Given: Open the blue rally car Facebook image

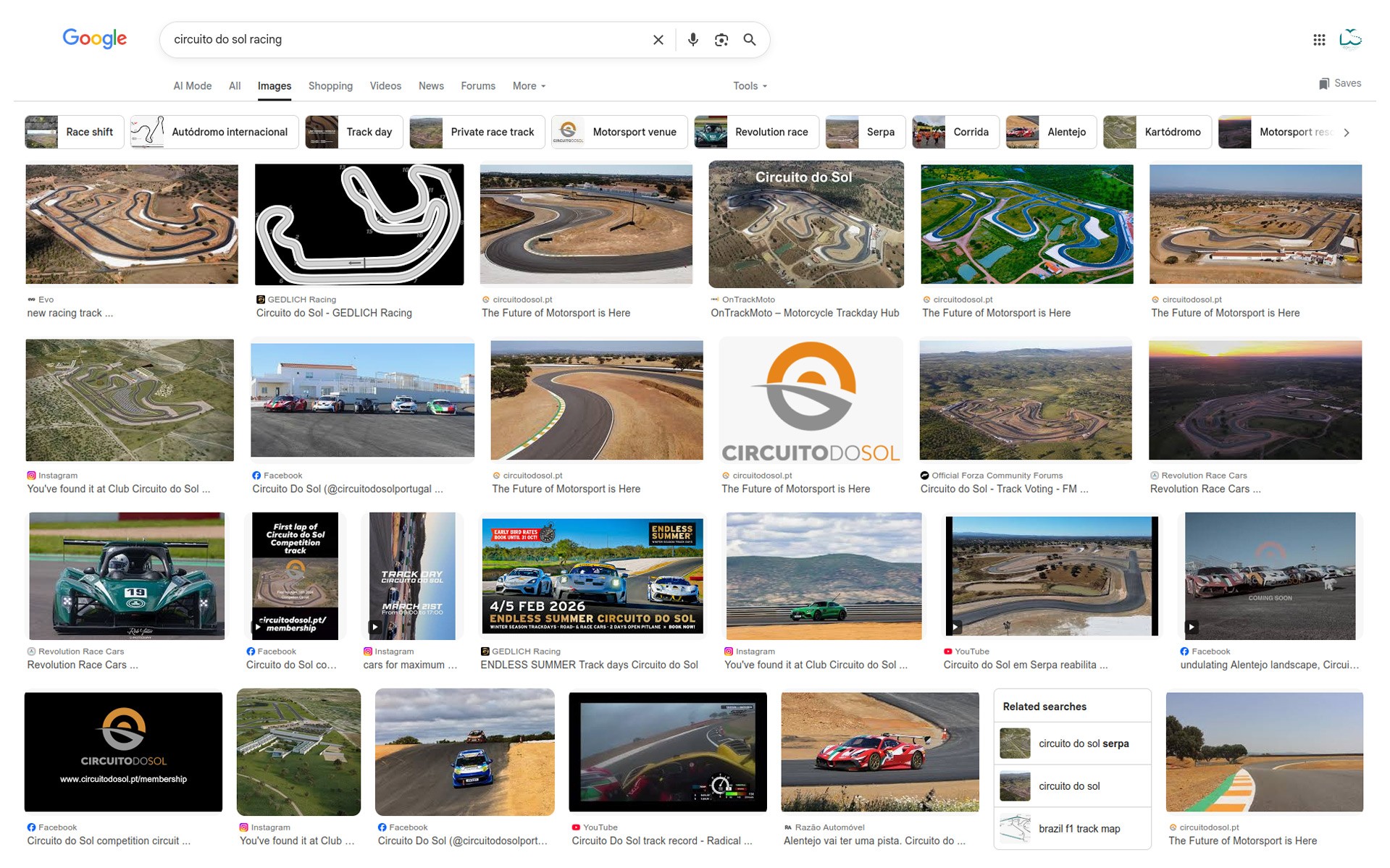Looking at the screenshot, I should click(465, 752).
